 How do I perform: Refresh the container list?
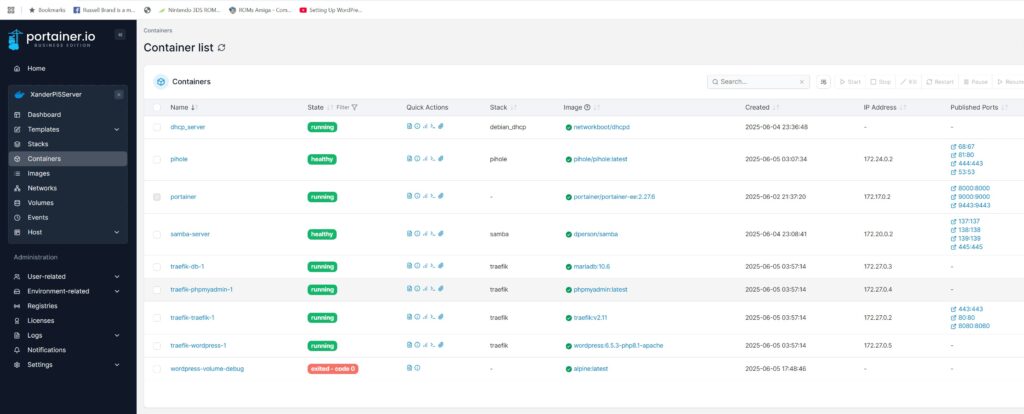[222, 48]
